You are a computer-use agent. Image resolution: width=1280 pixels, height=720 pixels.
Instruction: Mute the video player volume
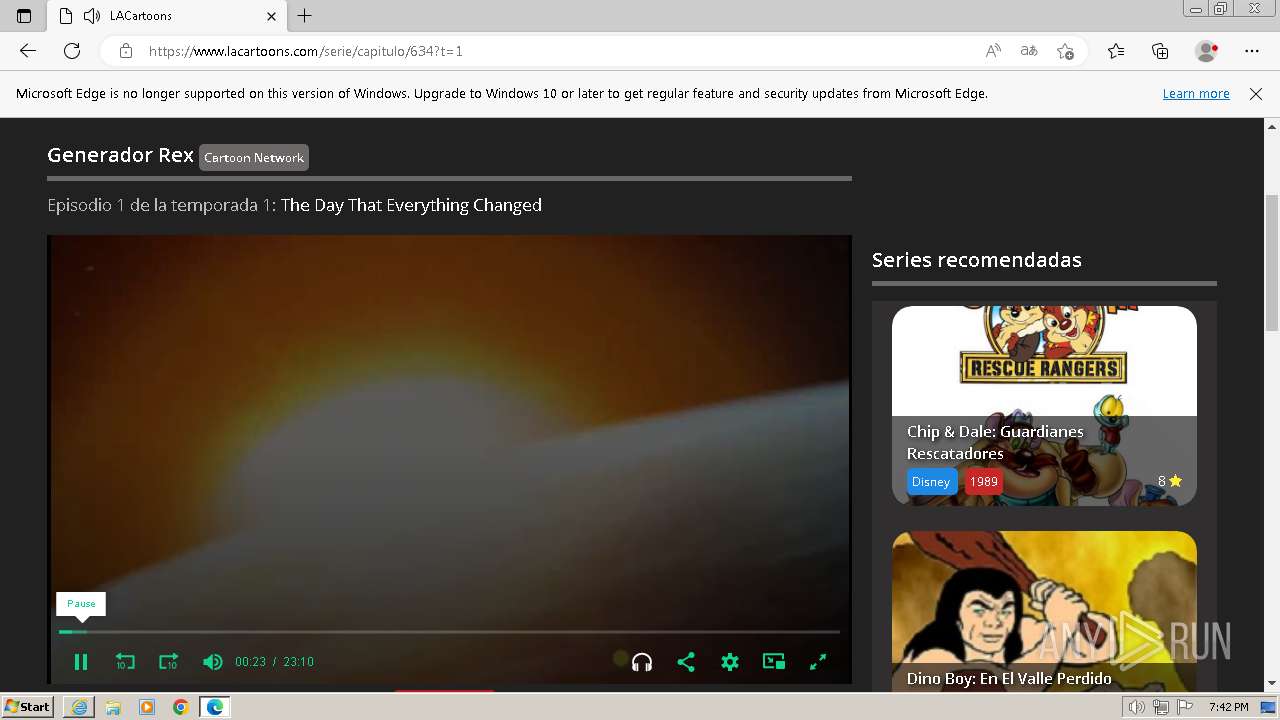(212, 662)
